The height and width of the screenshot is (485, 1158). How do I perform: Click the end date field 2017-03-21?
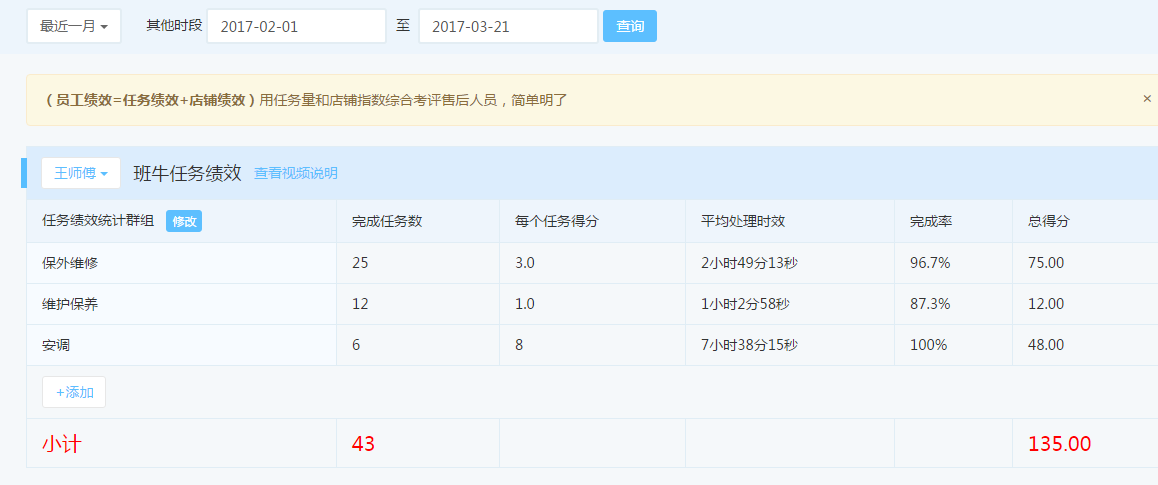tap(508, 26)
